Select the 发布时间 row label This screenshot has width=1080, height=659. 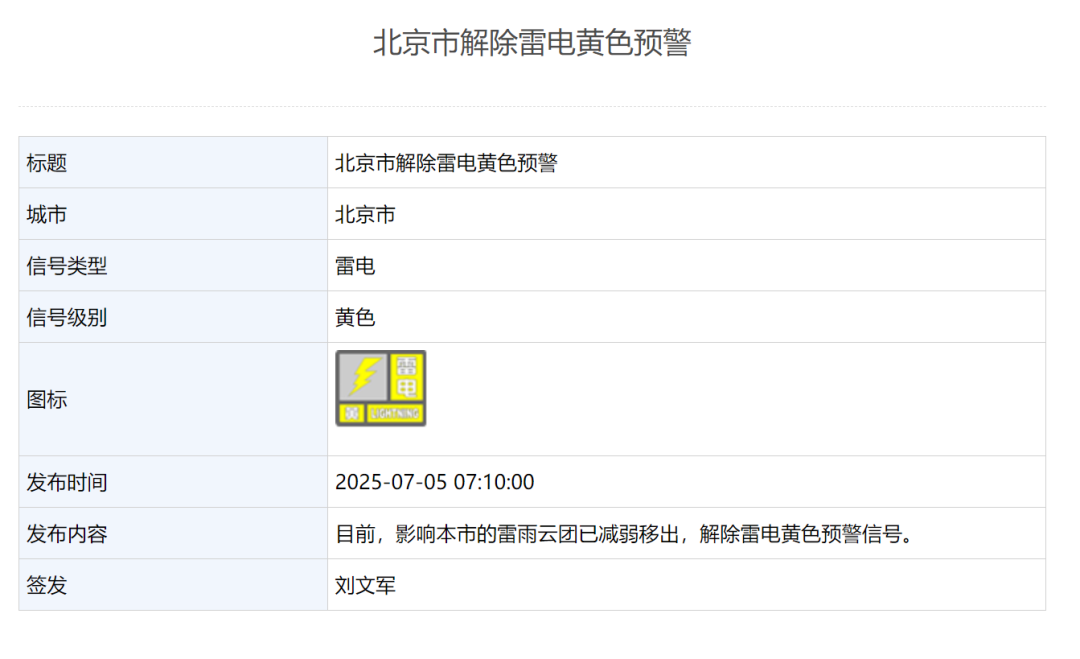click(67, 483)
